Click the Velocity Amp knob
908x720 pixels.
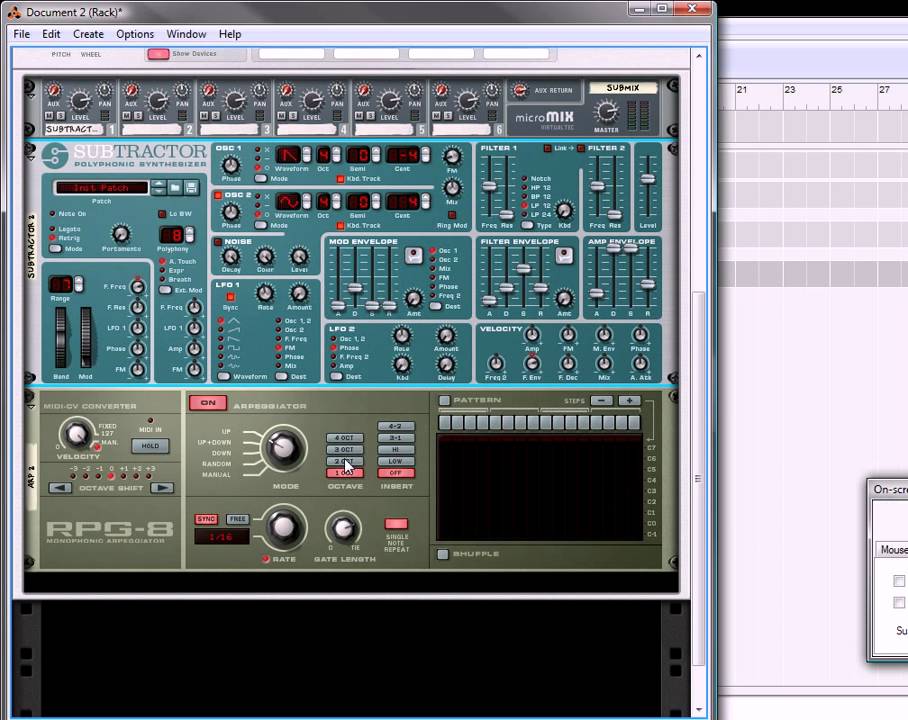coord(532,334)
